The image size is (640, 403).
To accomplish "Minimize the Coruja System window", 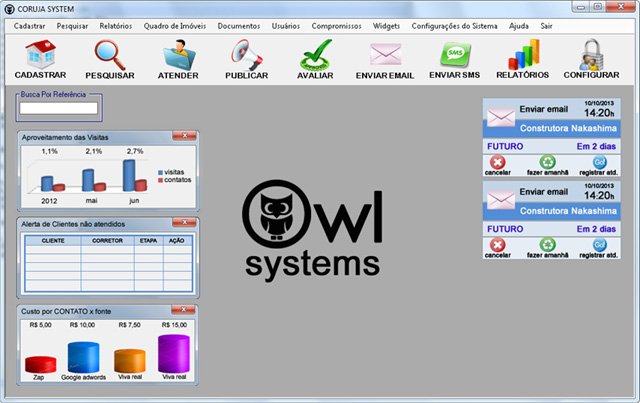I will tap(580, 7).
